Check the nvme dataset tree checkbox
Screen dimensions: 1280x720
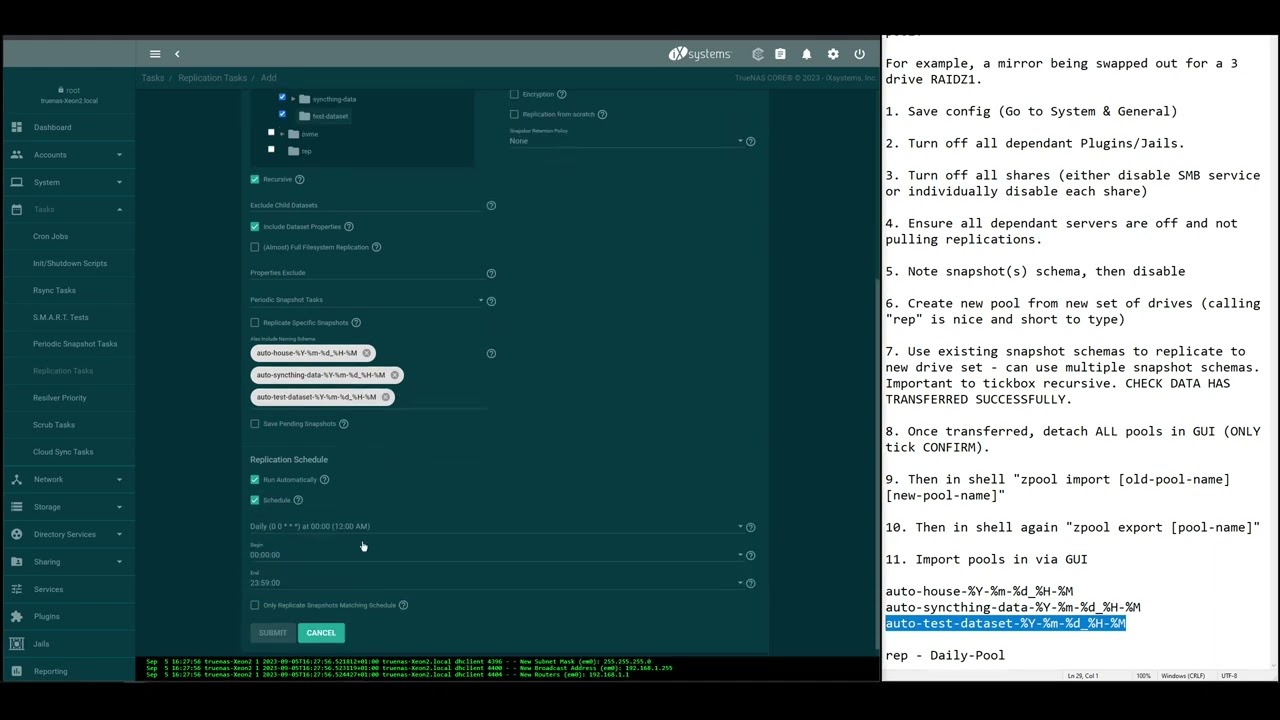coord(271,132)
